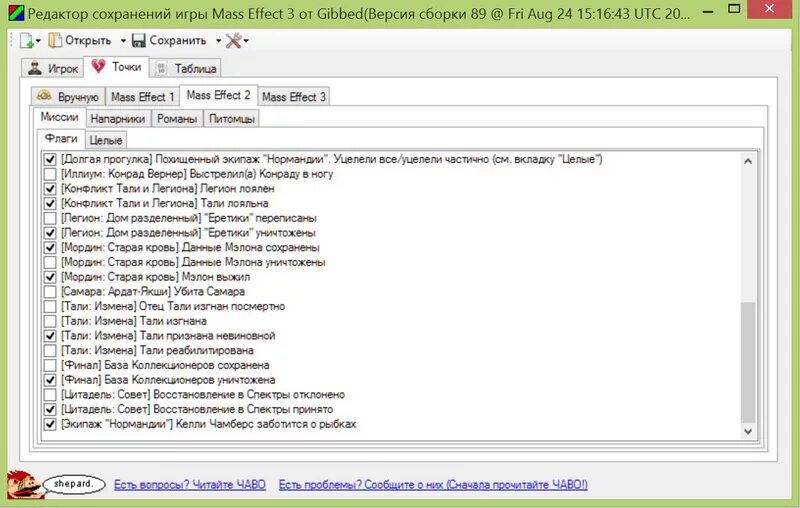Check Данные Мэлона уничтожены checkbox

coord(49,263)
